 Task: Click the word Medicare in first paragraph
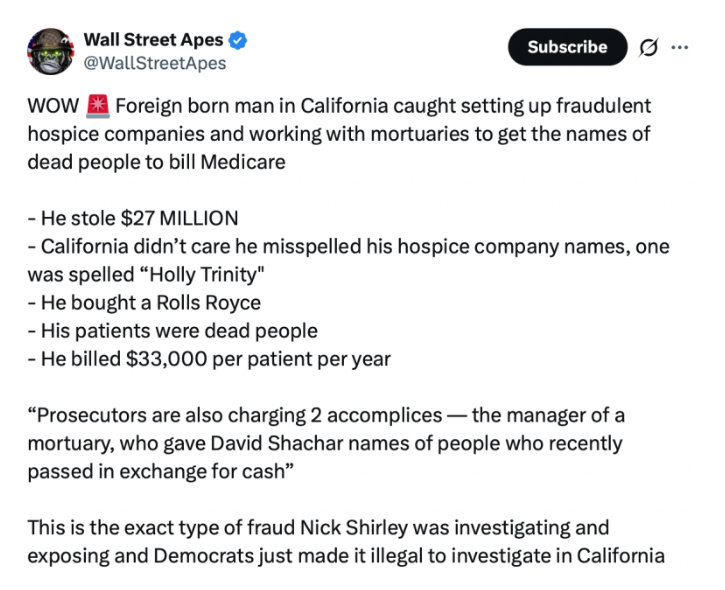243,162
